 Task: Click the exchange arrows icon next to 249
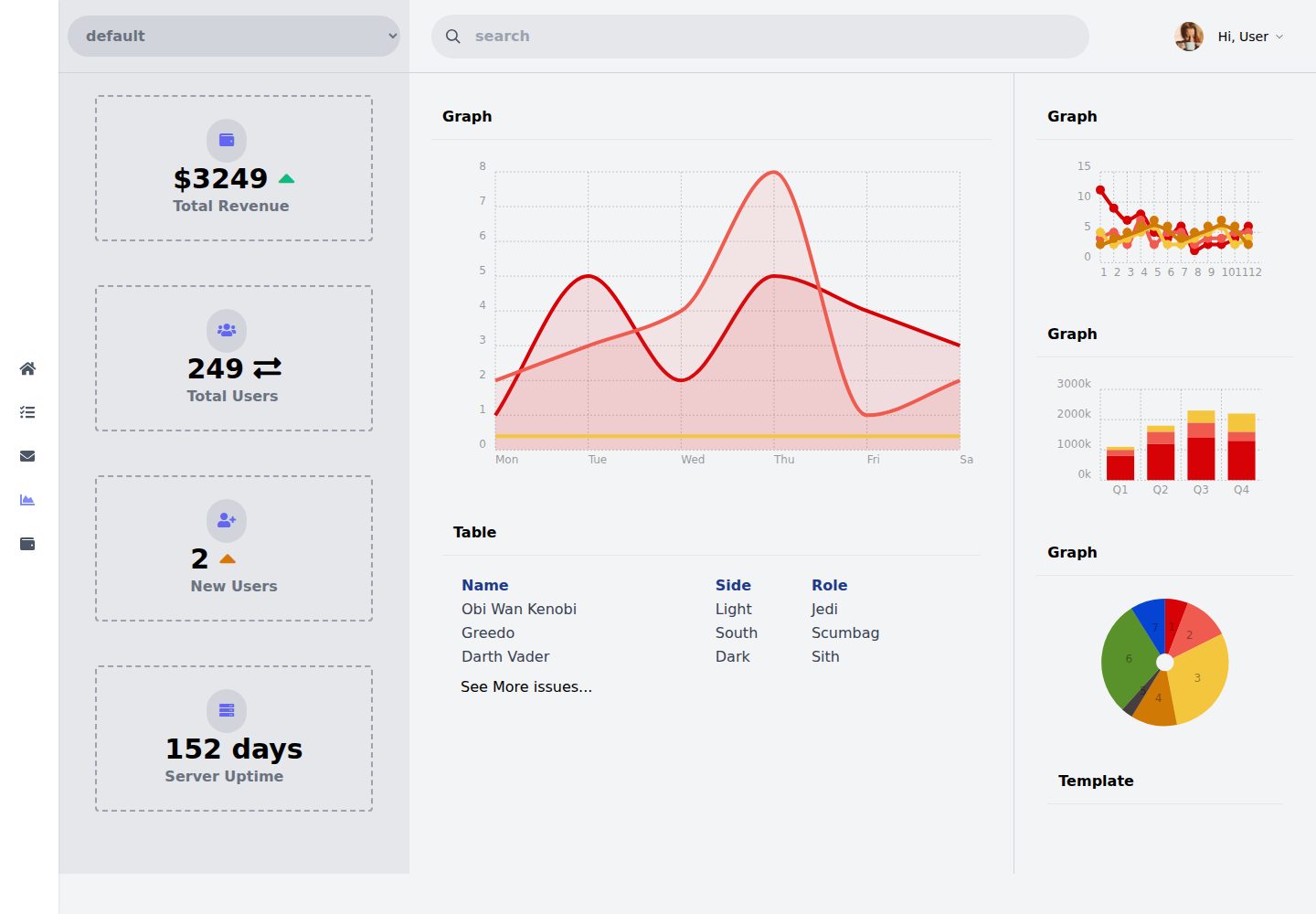click(x=268, y=368)
